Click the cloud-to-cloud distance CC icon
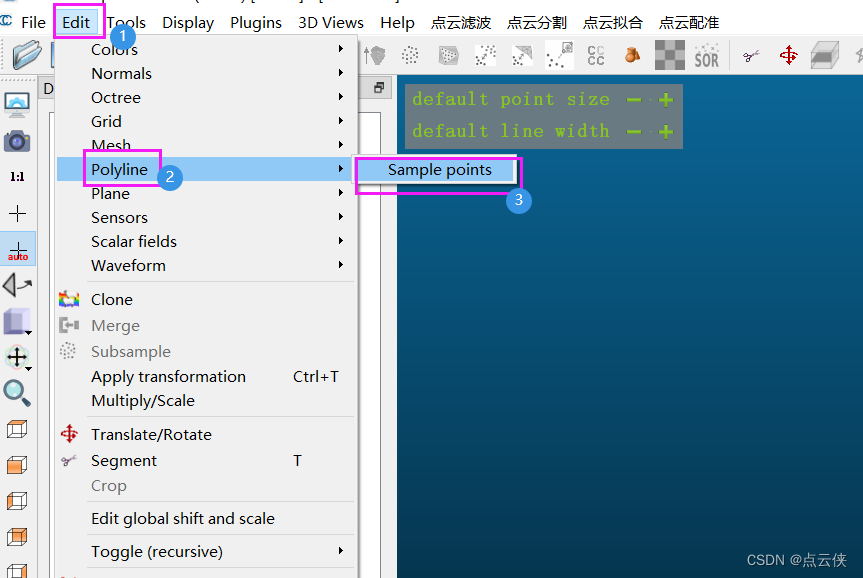Image resolution: width=863 pixels, height=578 pixels. click(595, 55)
